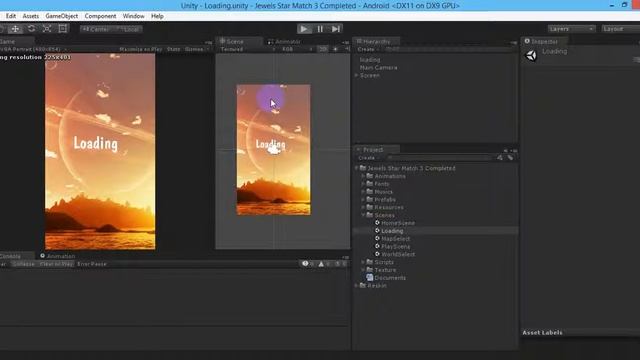640x360 pixels.
Task: Toggle Error Pause in the Console
Action: click(x=92, y=264)
